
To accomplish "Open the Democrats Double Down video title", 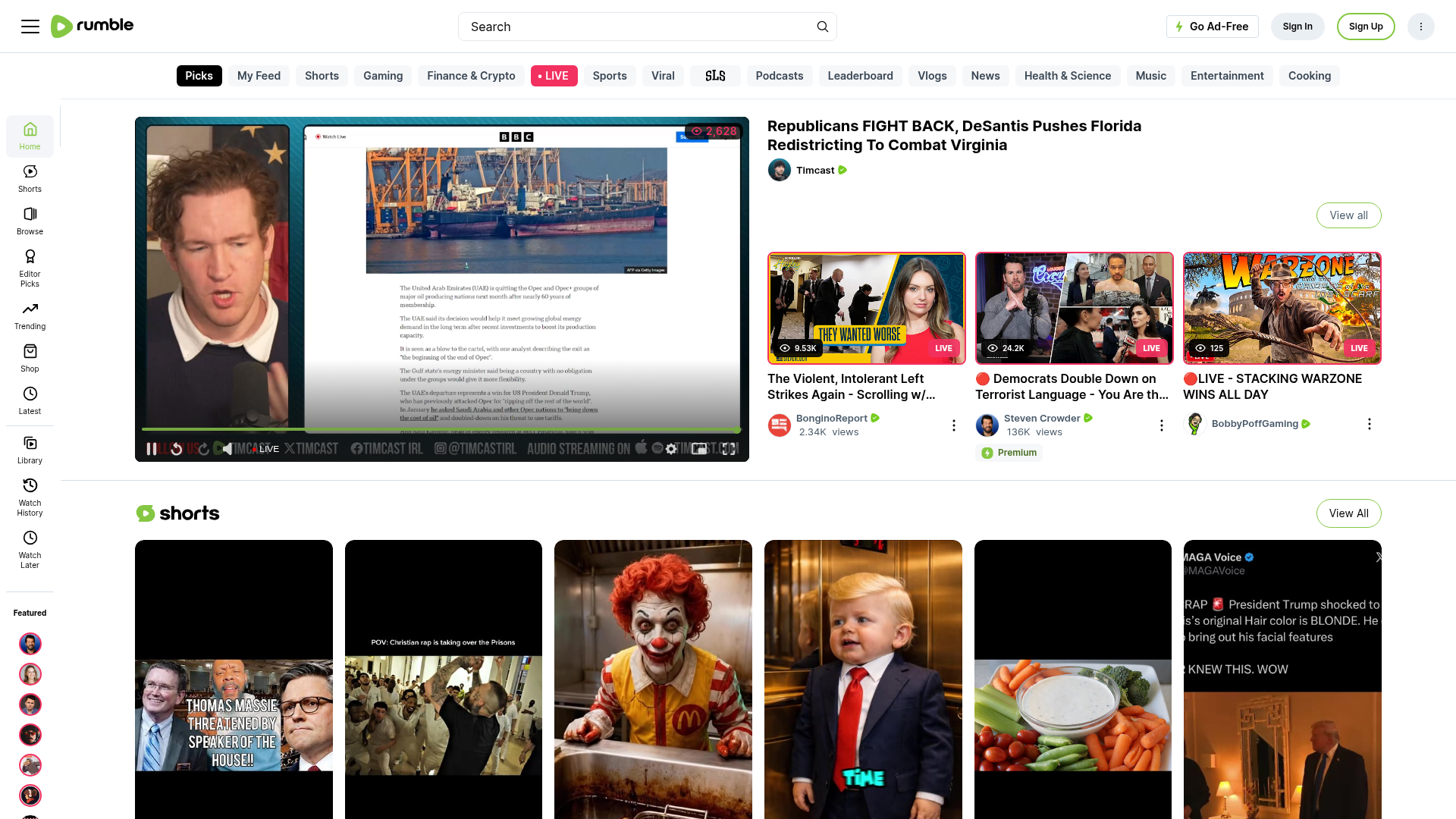I will 1072,387.
